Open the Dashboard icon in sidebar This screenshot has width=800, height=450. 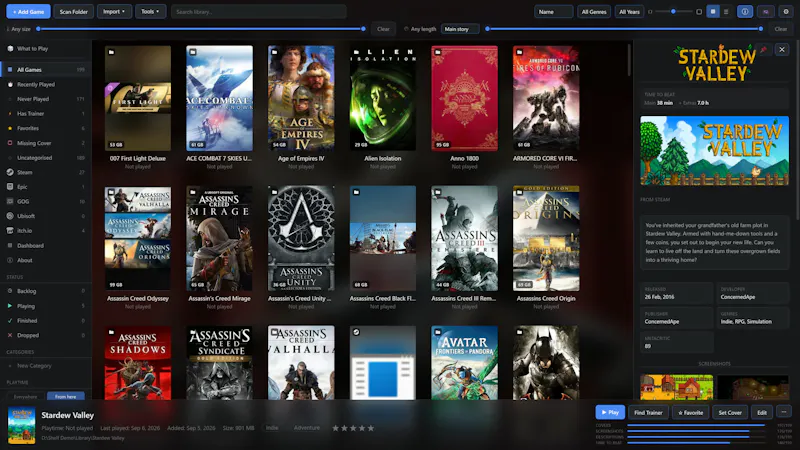10,245
